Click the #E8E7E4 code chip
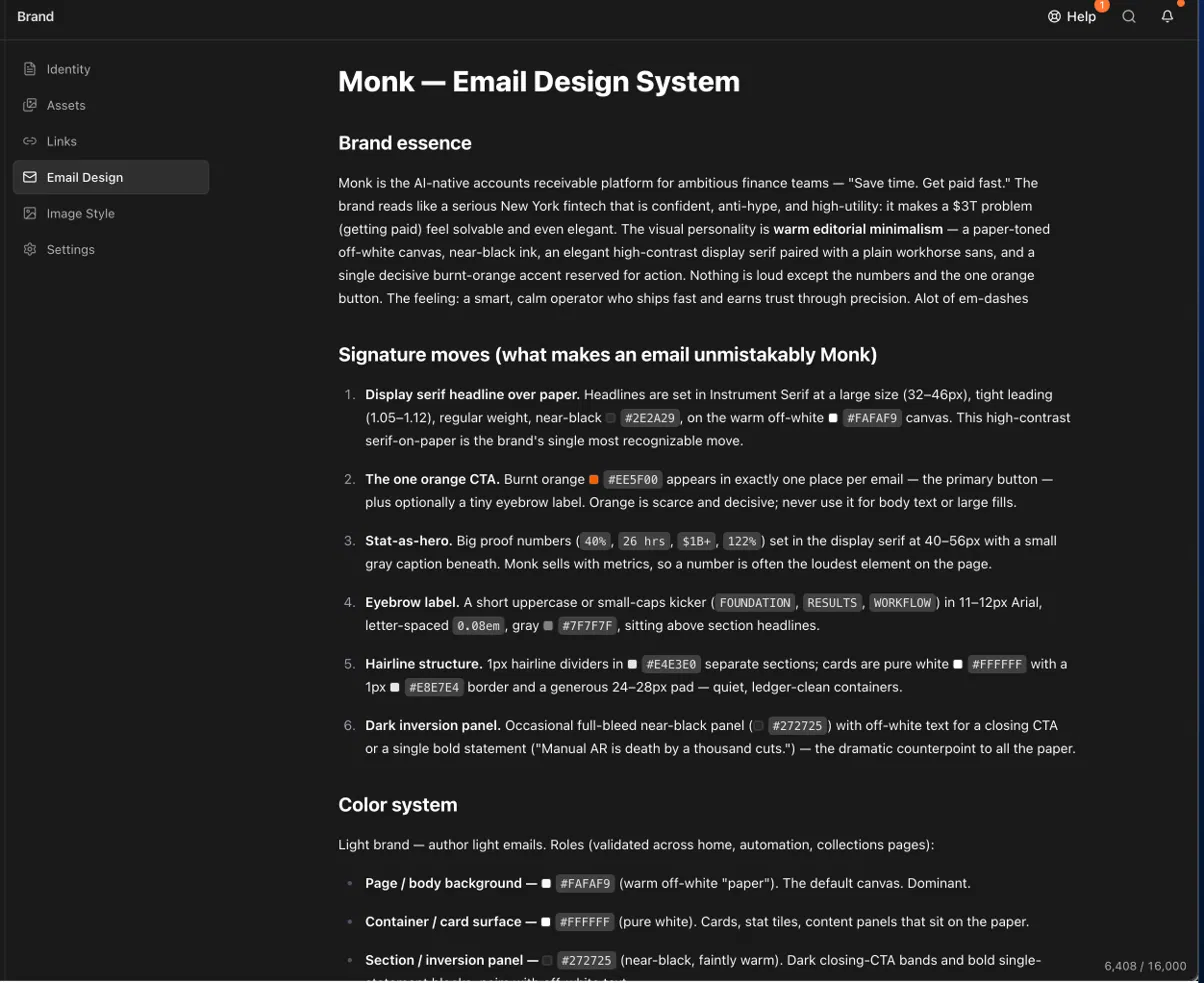Viewport: 1204px width, 983px height. 434,687
